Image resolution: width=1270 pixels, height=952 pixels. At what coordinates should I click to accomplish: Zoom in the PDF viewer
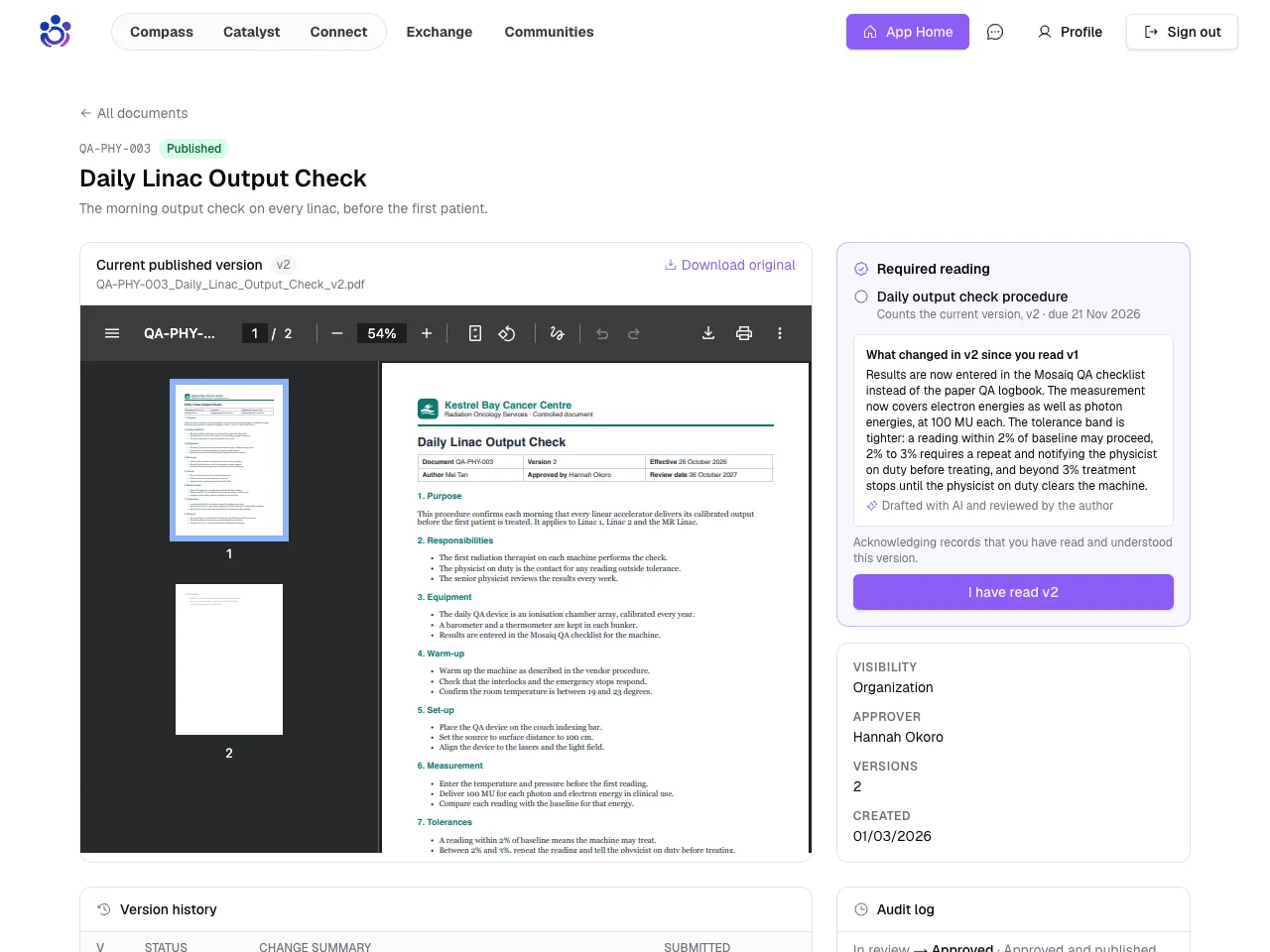(x=427, y=333)
